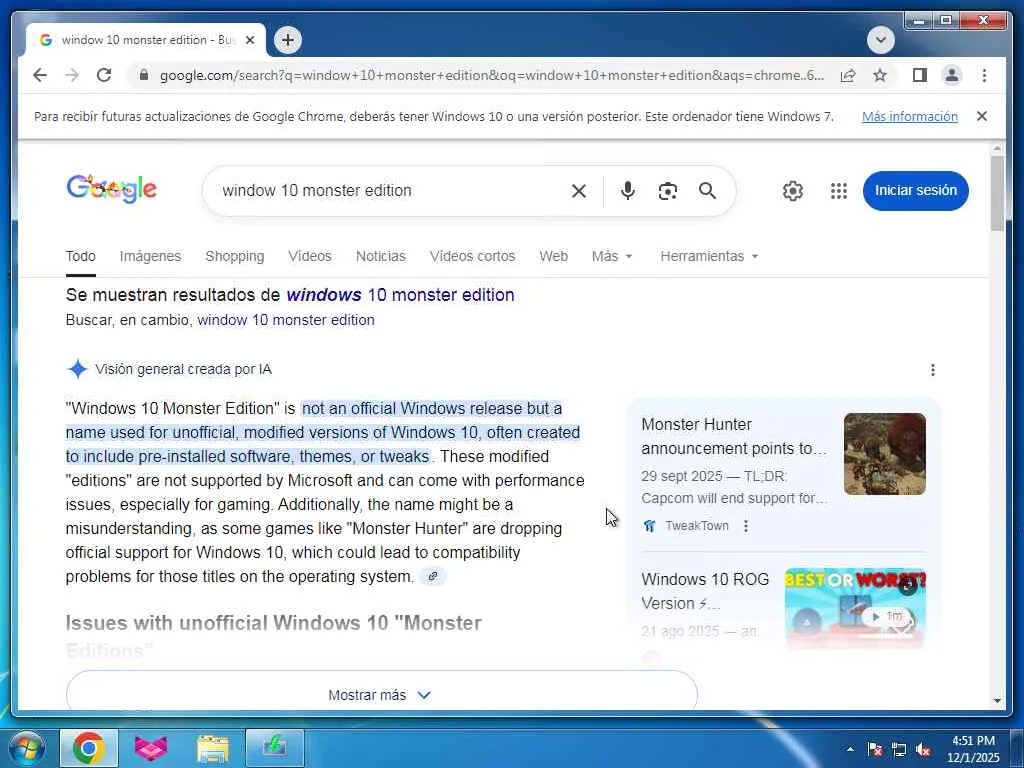
Task: Switch to the 'Shopping' tab
Action: (x=234, y=256)
